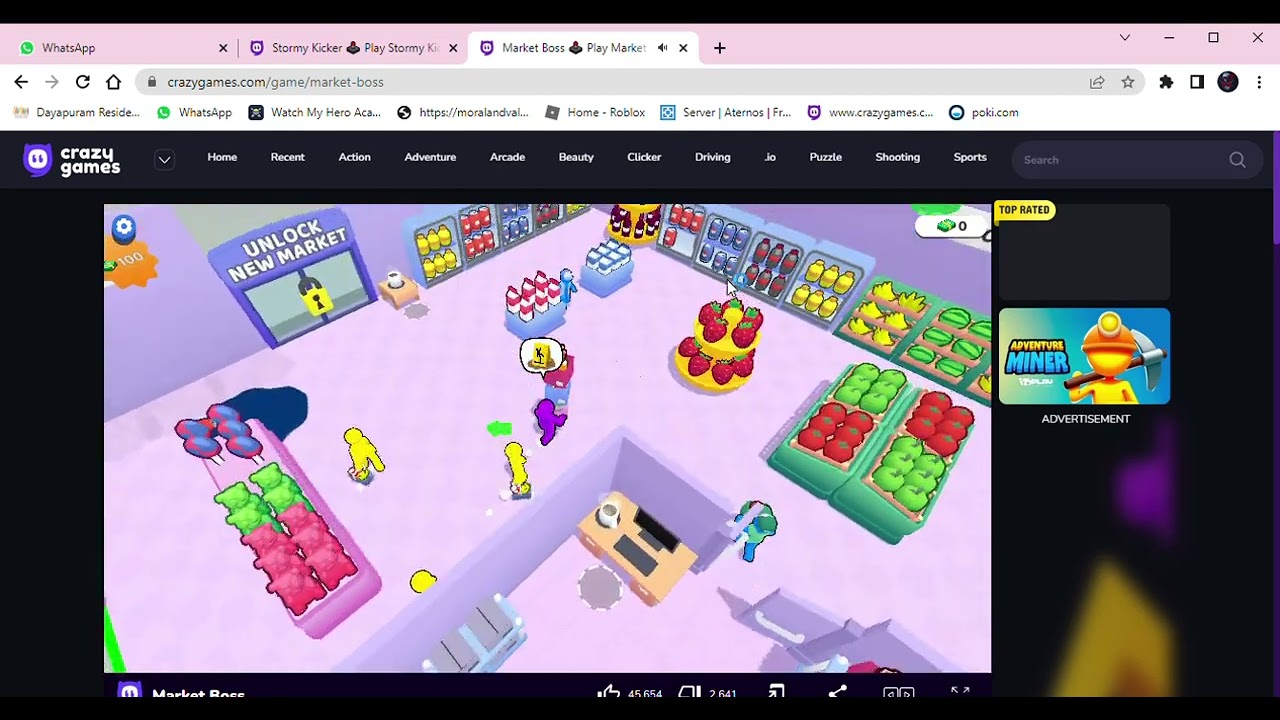Reload the current page
This screenshot has height=720, width=1280.
click(83, 82)
